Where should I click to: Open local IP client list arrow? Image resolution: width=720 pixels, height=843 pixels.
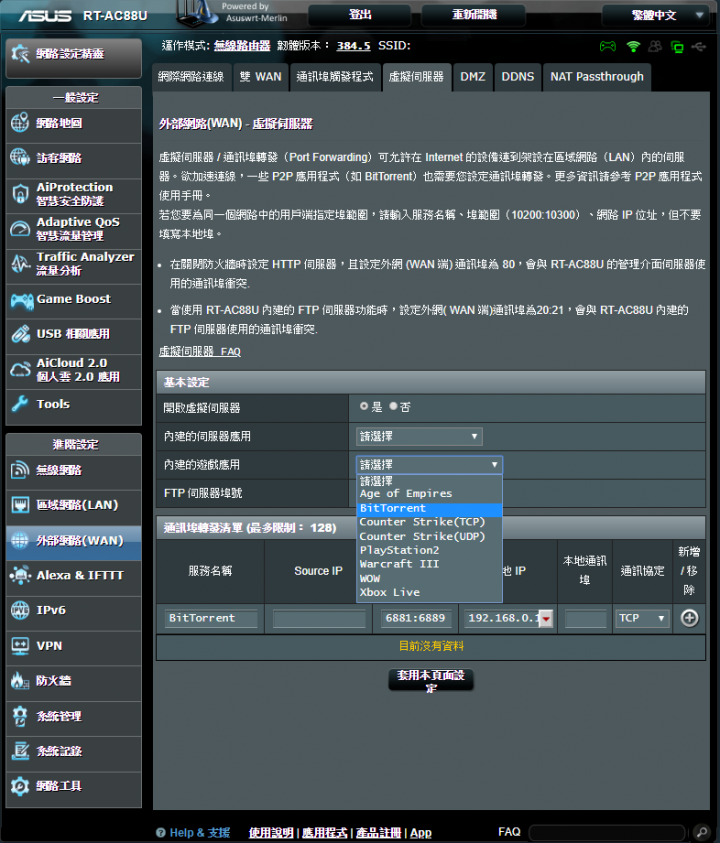546,618
